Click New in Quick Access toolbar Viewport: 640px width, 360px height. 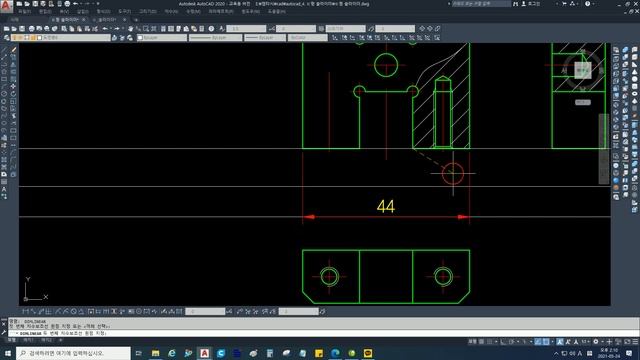[19, 4]
